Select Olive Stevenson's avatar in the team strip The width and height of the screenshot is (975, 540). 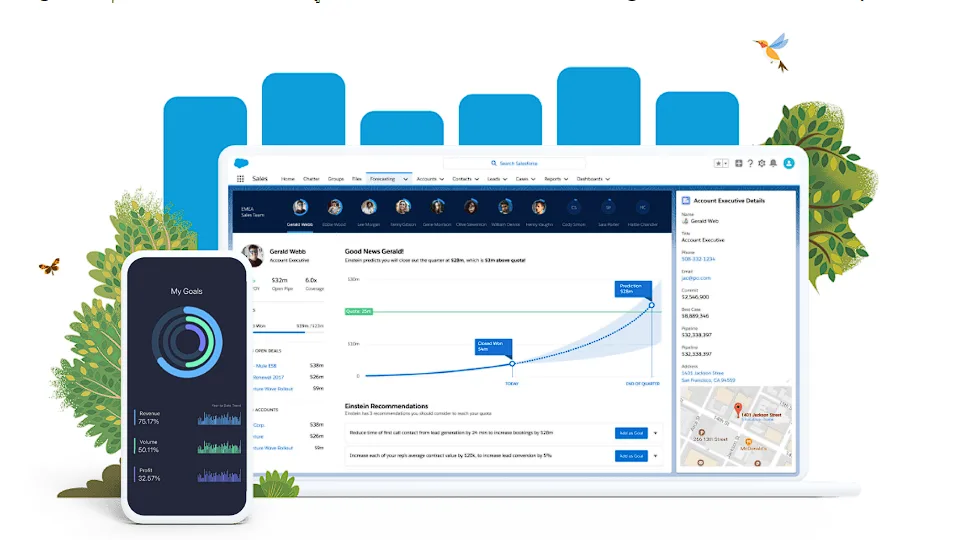471,207
